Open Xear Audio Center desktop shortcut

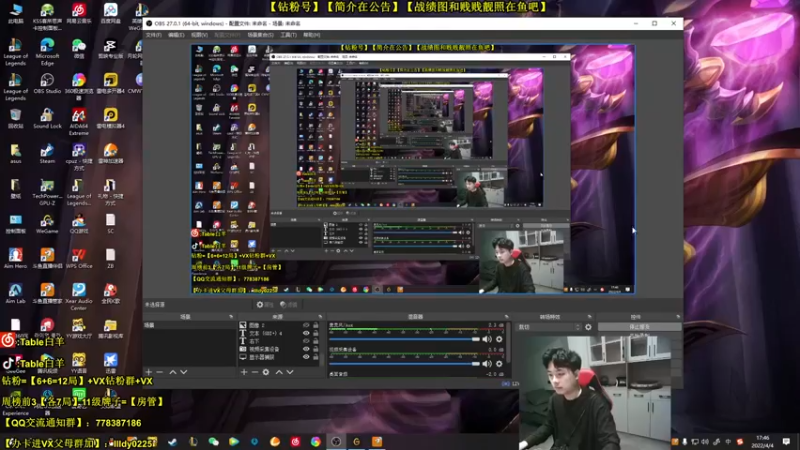point(79,297)
